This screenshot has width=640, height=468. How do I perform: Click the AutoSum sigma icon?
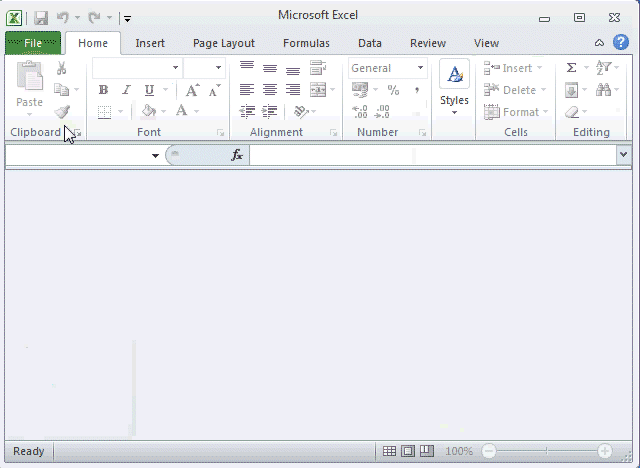coord(571,68)
